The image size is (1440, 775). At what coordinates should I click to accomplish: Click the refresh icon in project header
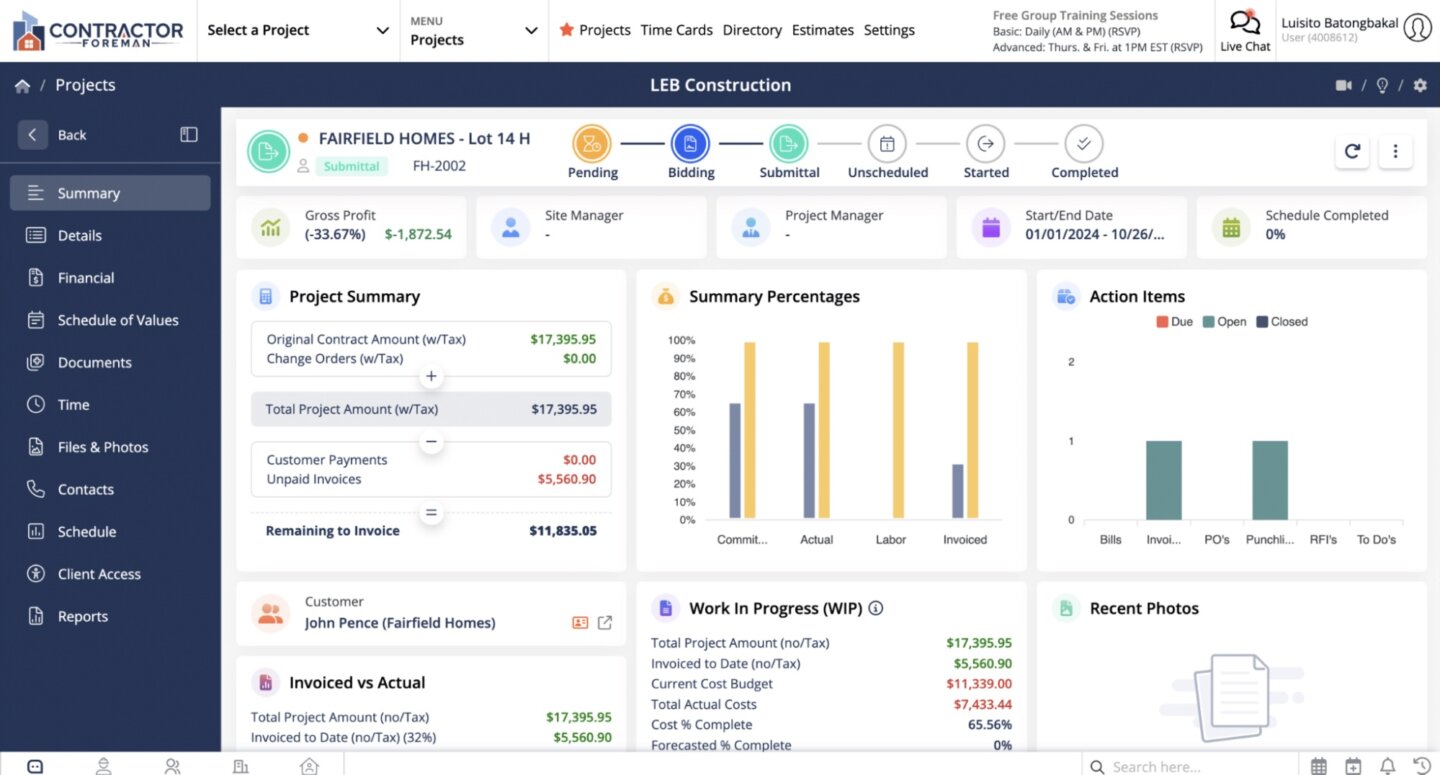[1352, 151]
